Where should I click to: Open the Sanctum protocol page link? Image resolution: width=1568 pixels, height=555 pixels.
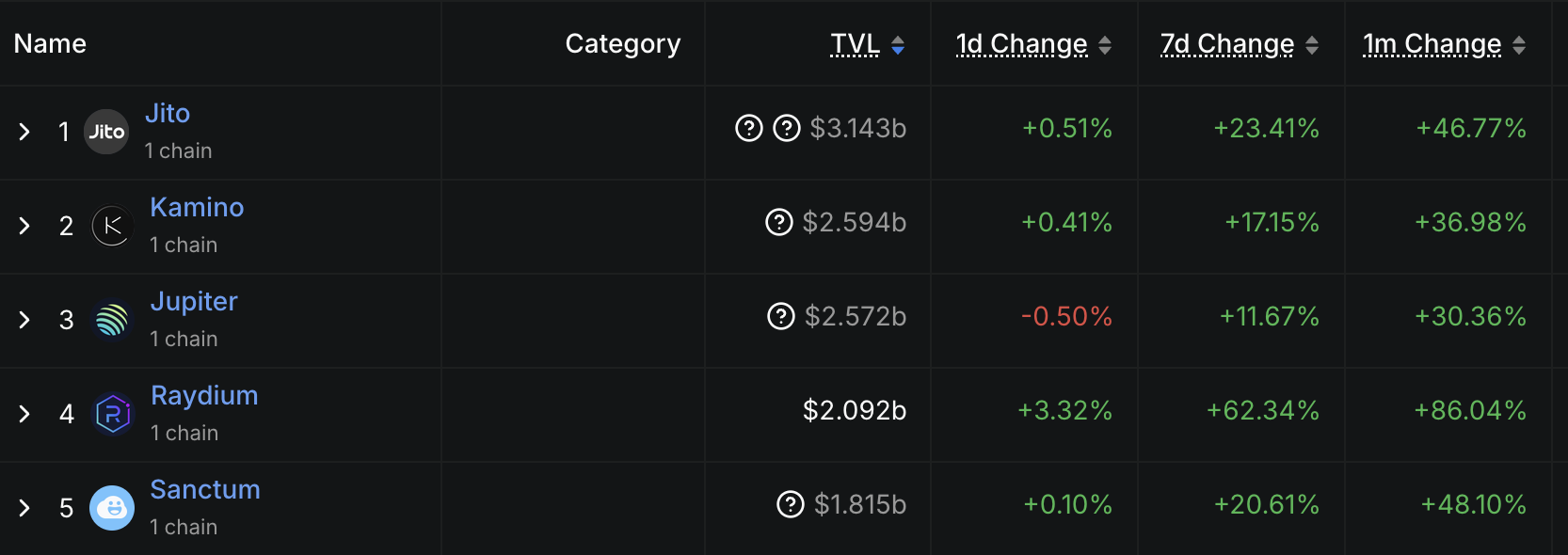coord(205,489)
